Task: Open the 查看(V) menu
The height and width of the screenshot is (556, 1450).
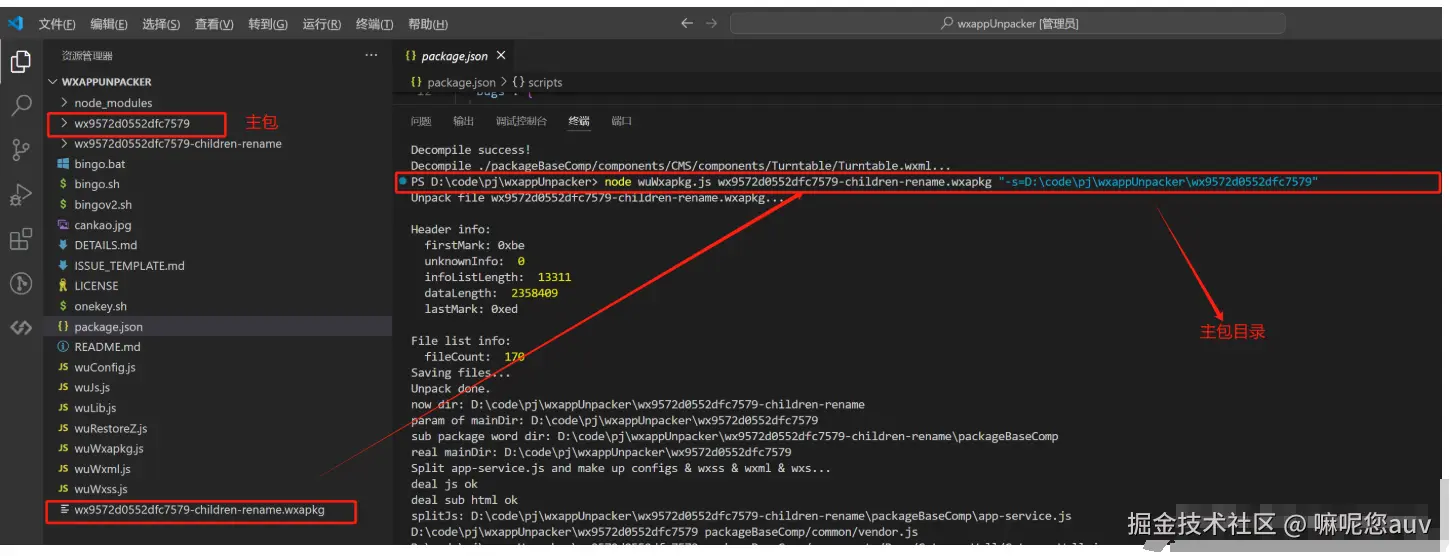Action: [214, 24]
